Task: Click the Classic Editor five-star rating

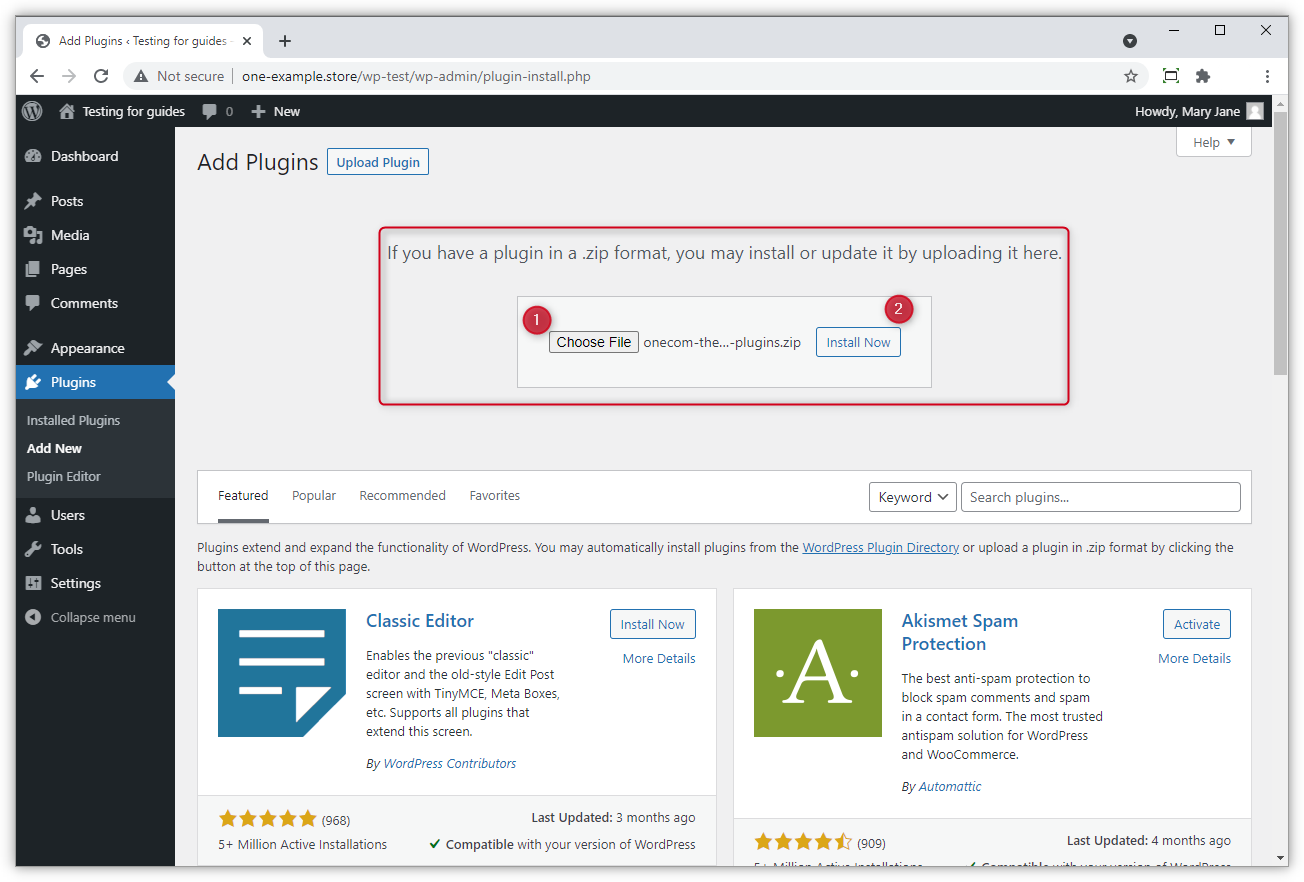Action: 268,817
